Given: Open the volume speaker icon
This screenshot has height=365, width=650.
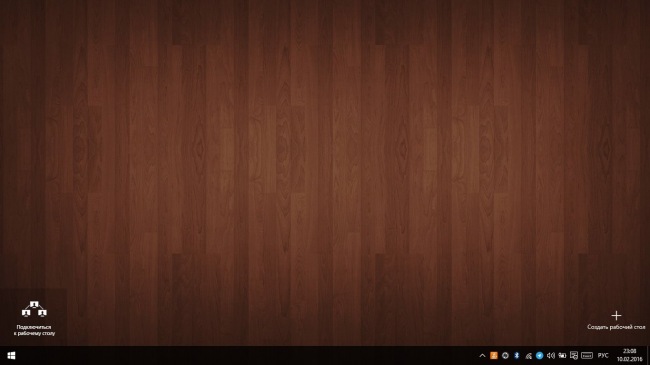Looking at the screenshot, I should point(551,355).
